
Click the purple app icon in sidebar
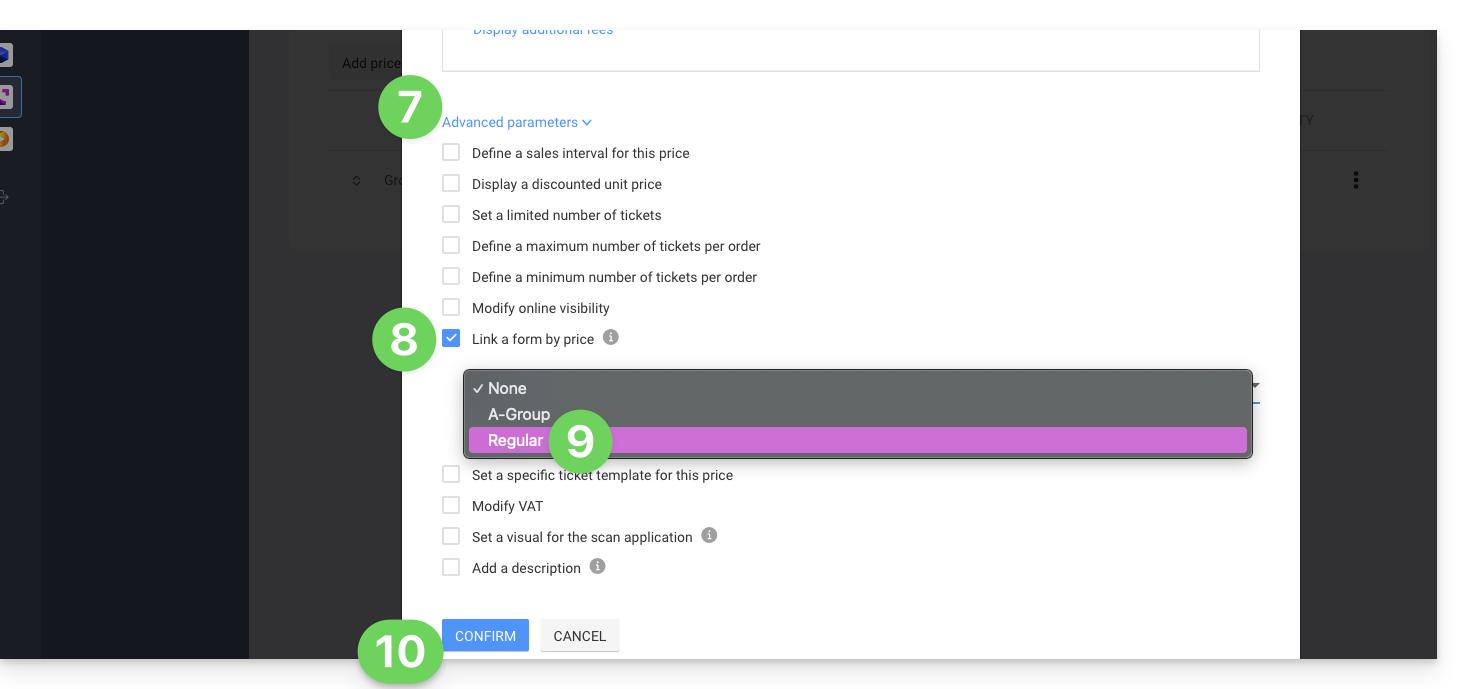pos(6,97)
